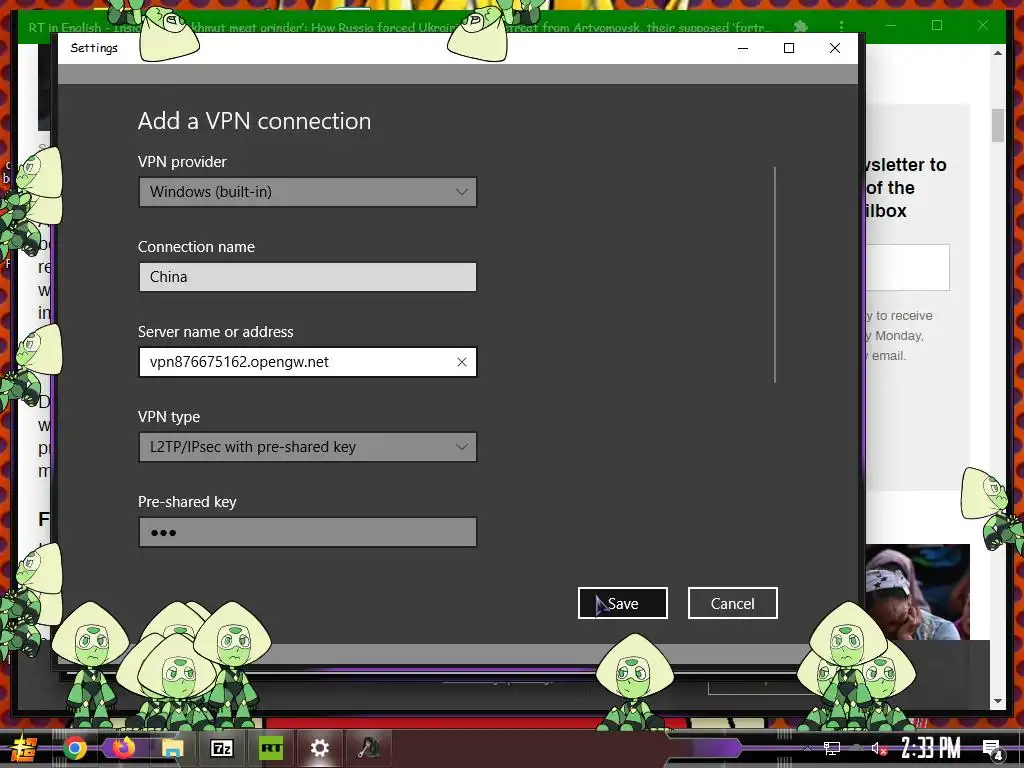Click the Connection name field containing China

(307, 277)
